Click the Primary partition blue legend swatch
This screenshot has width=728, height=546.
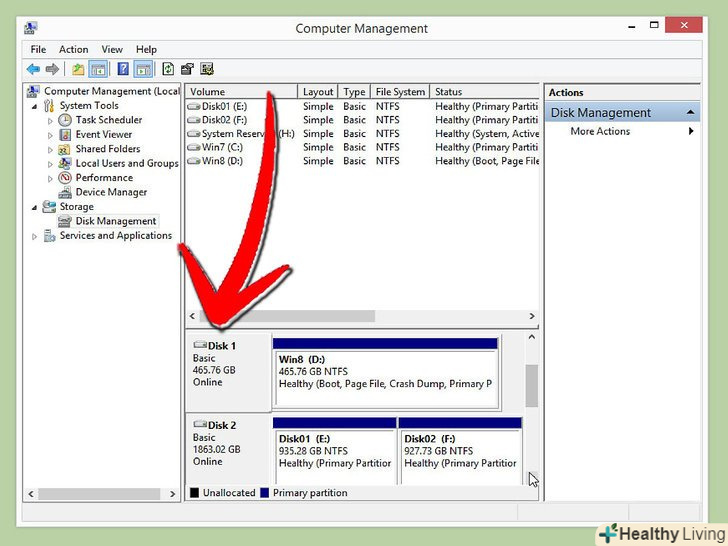click(264, 493)
